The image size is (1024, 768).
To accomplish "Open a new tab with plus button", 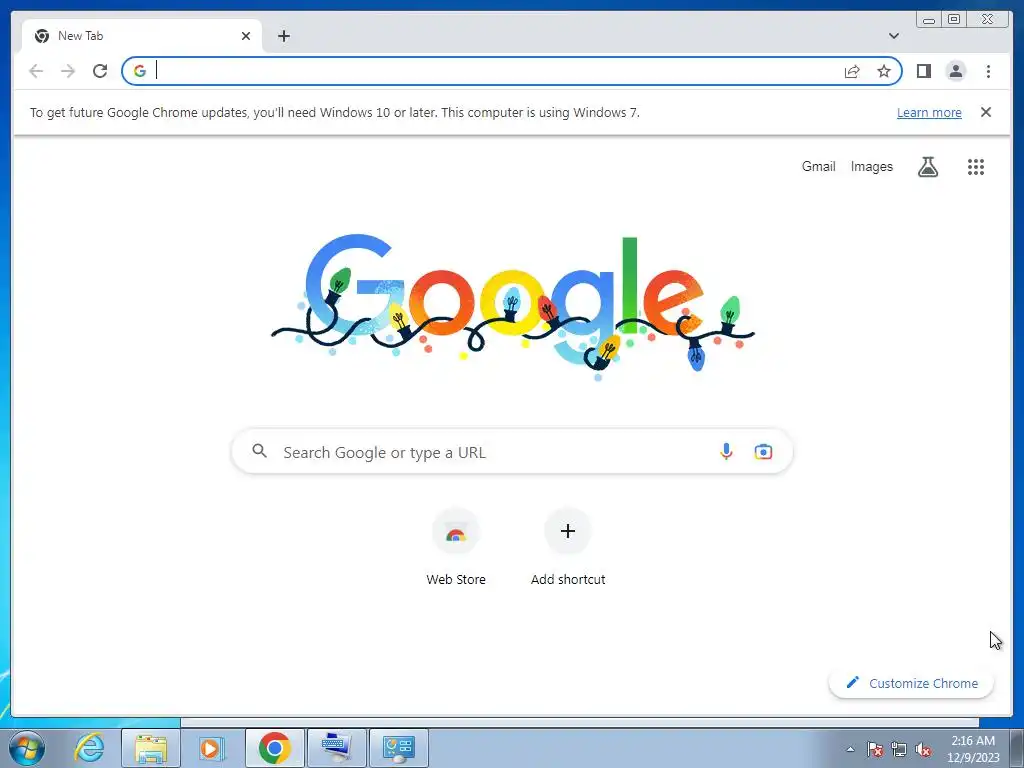I will pos(283,36).
